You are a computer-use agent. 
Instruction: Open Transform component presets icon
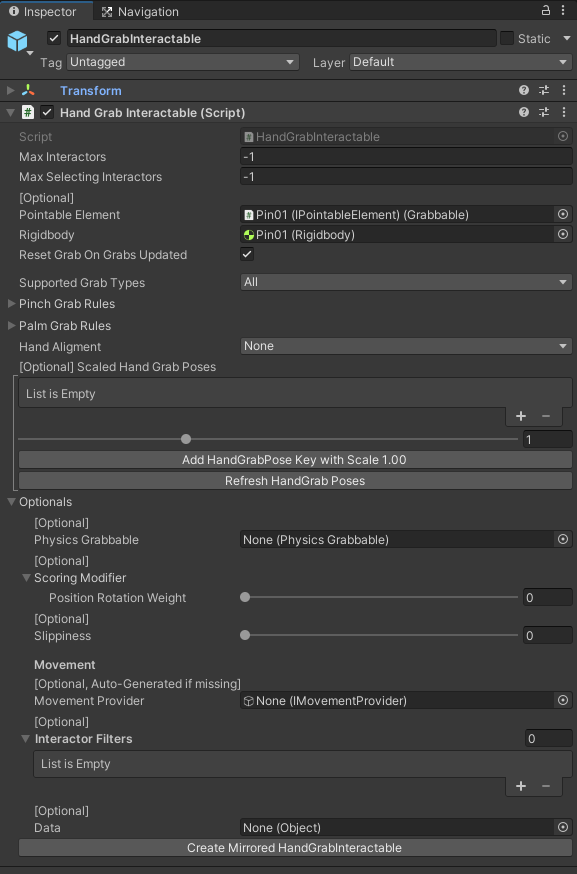click(544, 90)
